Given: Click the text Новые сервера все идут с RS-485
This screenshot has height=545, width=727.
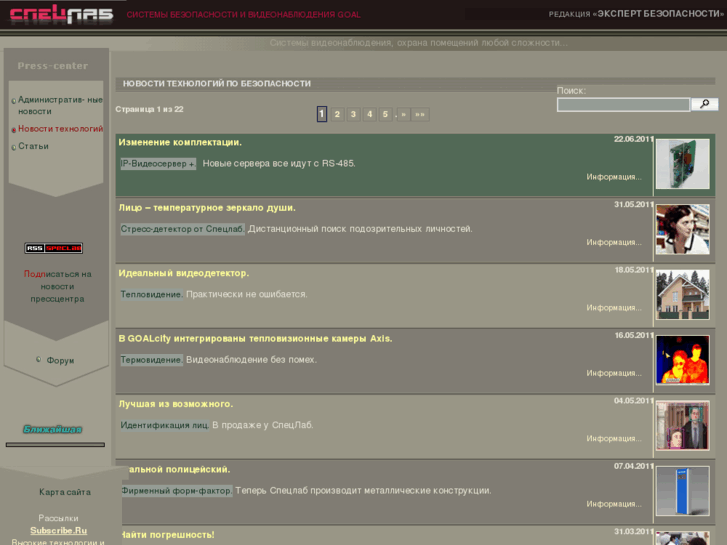Looking at the screenshot, I should click(279, 164).
